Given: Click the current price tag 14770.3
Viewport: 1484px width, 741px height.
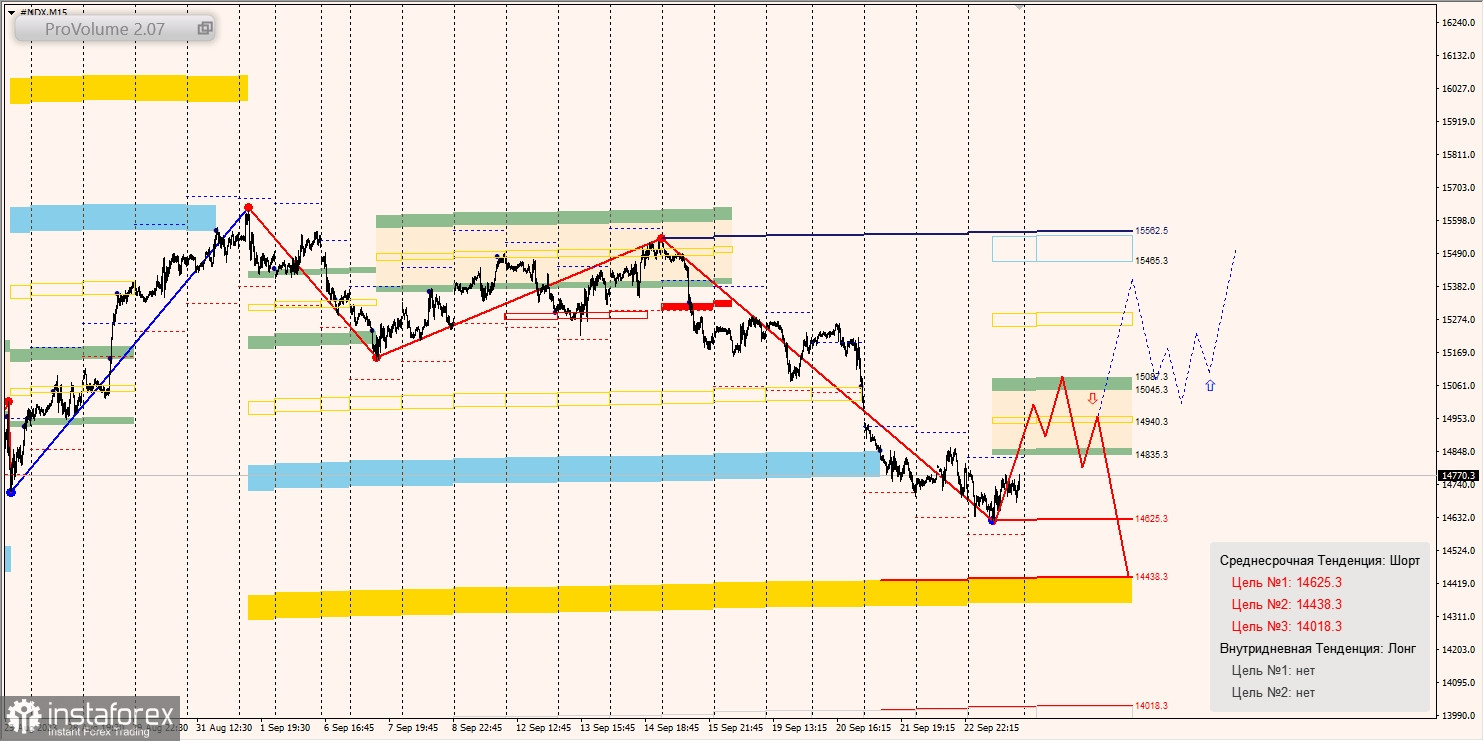Looking at the screenshot, I should [x=1457, y=476].
